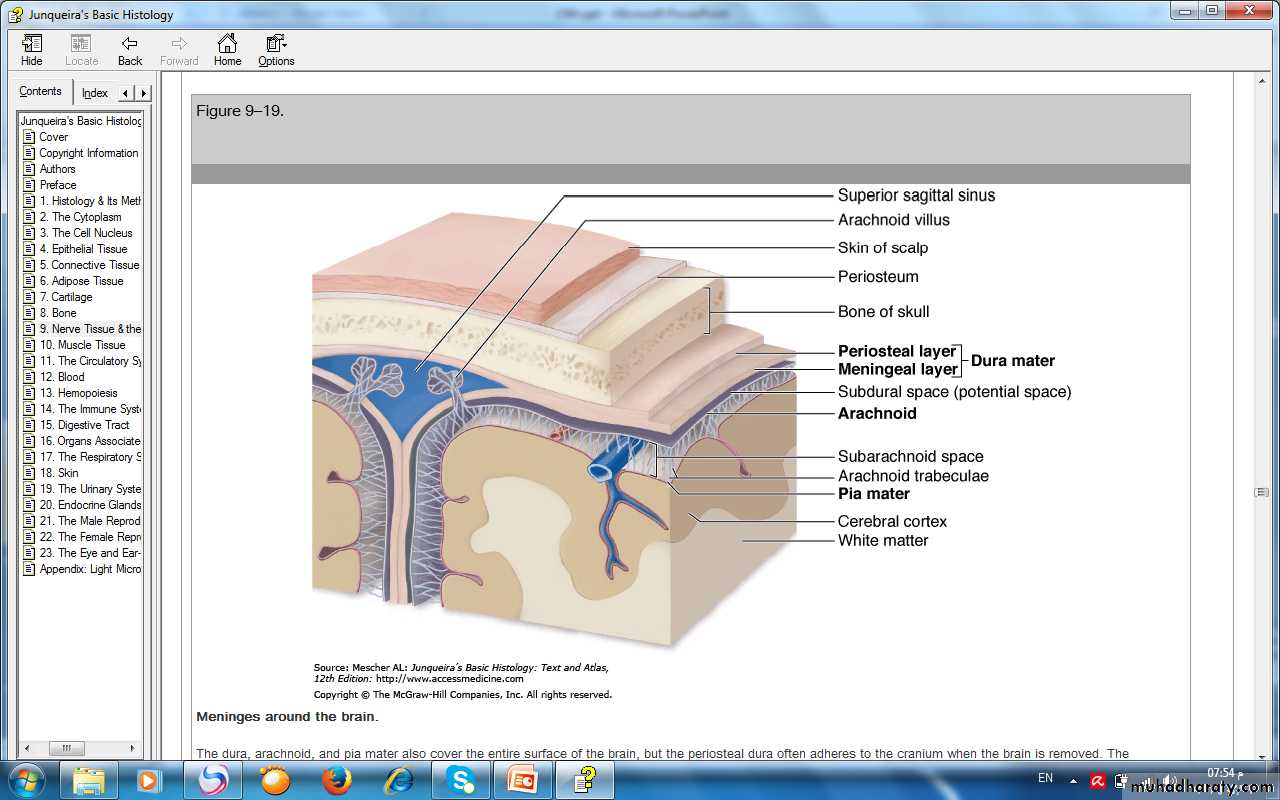Viewport: 1280px width, 800px height.
Task: Go to Home page icon
Action: coord(227,50)
